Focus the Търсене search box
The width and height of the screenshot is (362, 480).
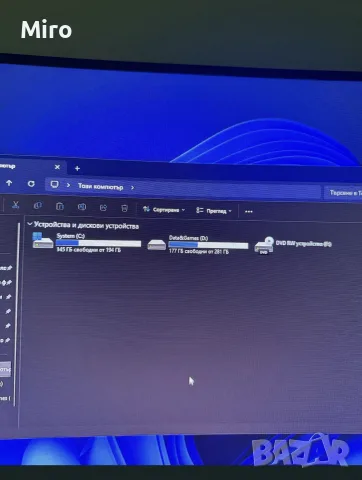(x=343, y=193)
